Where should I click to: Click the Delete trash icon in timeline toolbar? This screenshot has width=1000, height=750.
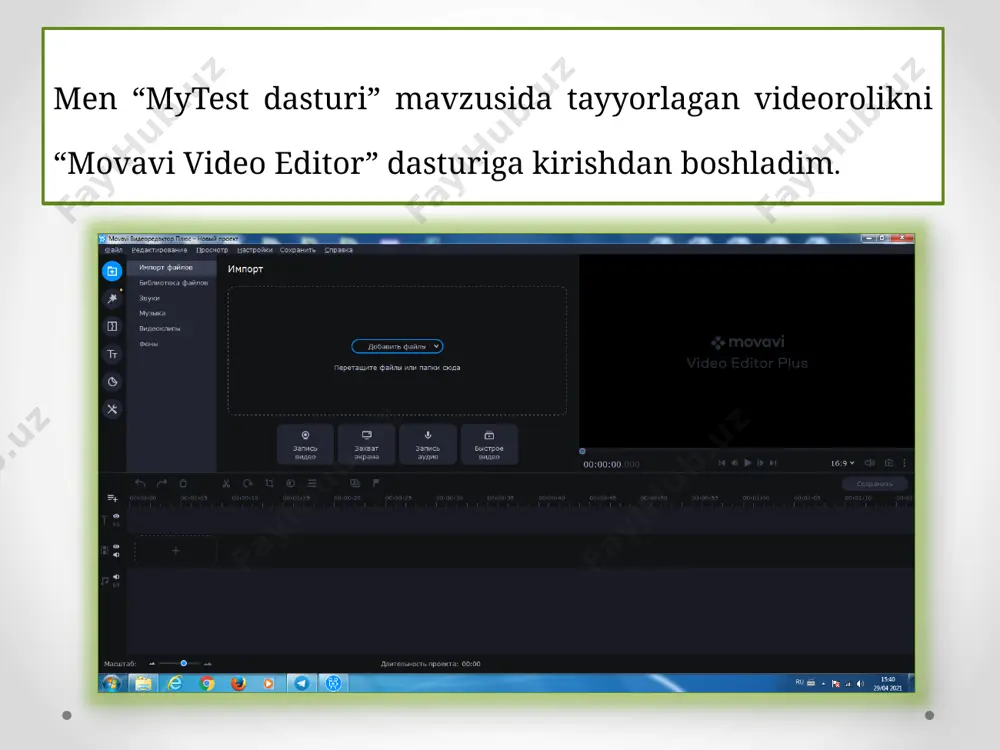click(183, 483)
